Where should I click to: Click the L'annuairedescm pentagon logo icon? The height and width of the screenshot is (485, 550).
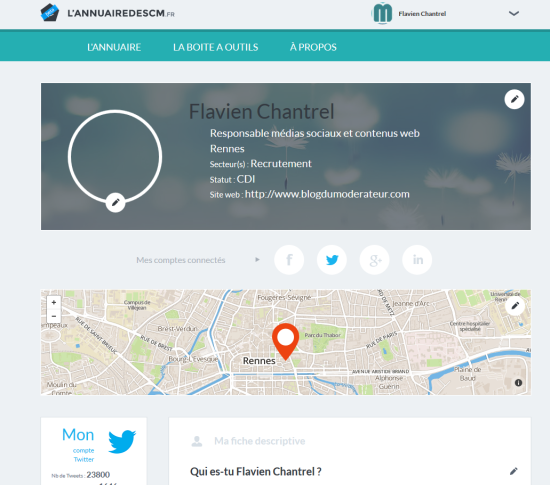point(49,13)
